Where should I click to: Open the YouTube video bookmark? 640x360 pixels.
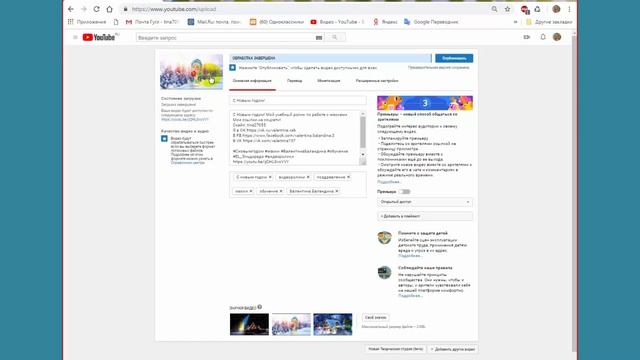point(337,22)
